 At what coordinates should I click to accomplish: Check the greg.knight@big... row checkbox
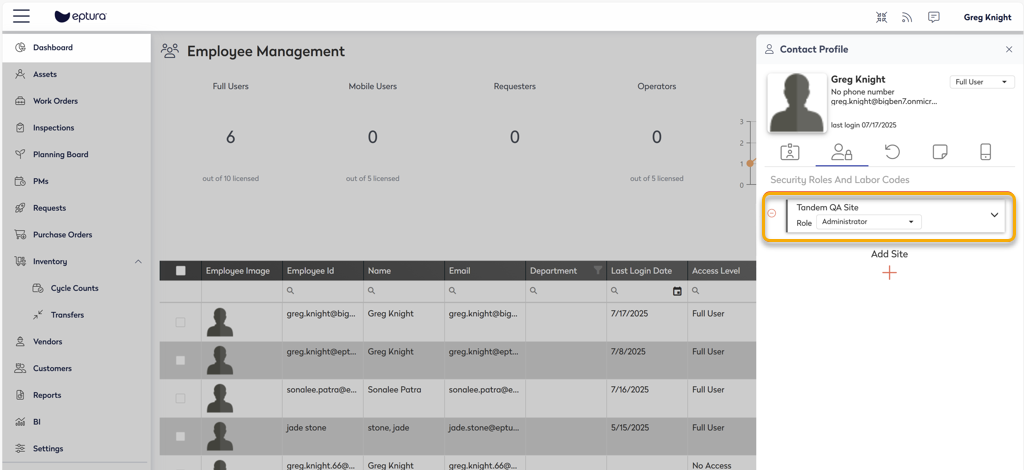tap(181, 322)
